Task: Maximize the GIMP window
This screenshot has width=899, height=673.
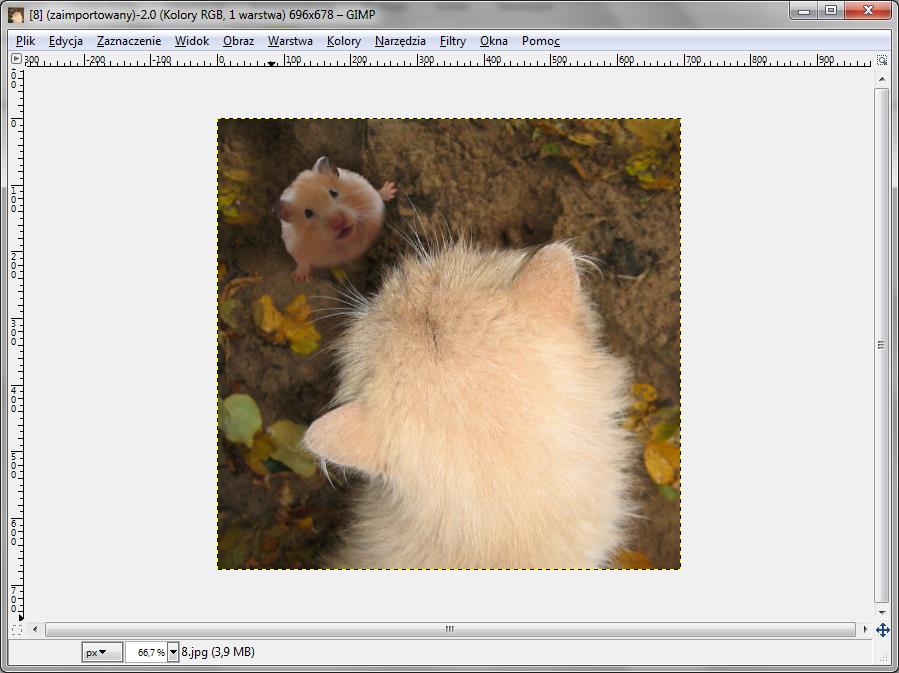Action: point(831,10)
